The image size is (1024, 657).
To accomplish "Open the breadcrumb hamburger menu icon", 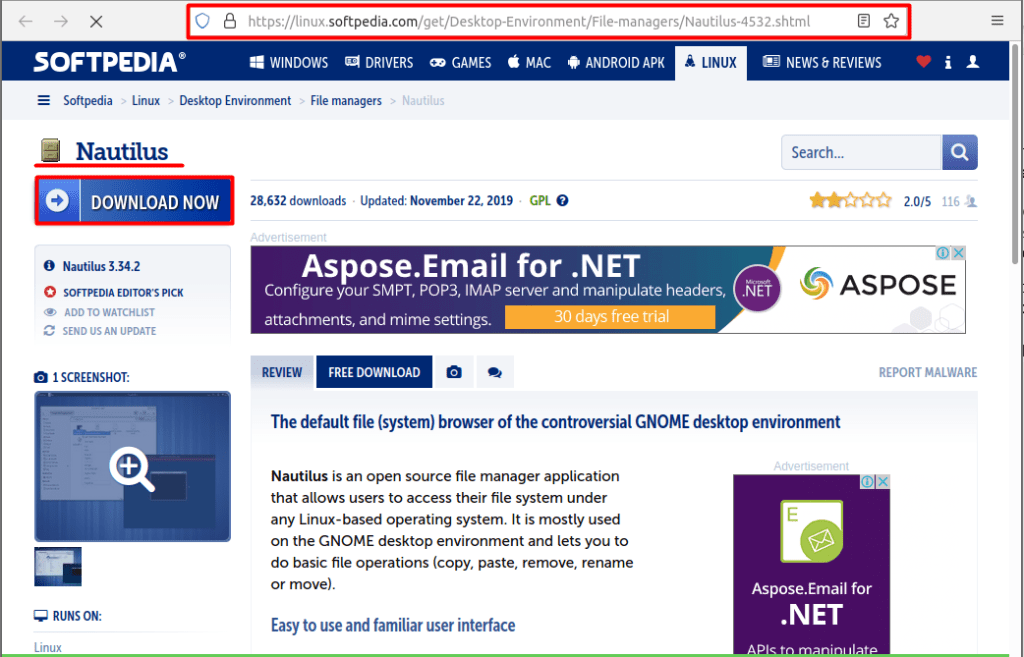I will (x=44, y=101).
